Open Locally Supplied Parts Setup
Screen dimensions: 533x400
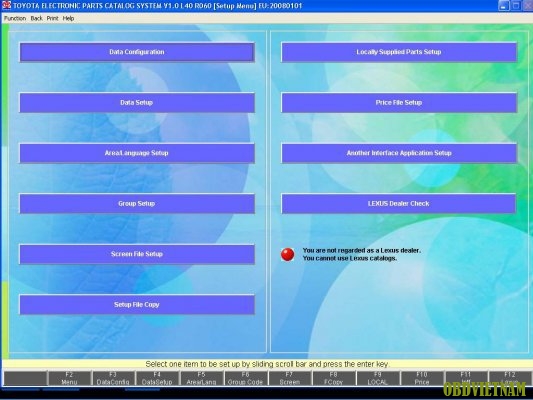[x=399, y=52]
